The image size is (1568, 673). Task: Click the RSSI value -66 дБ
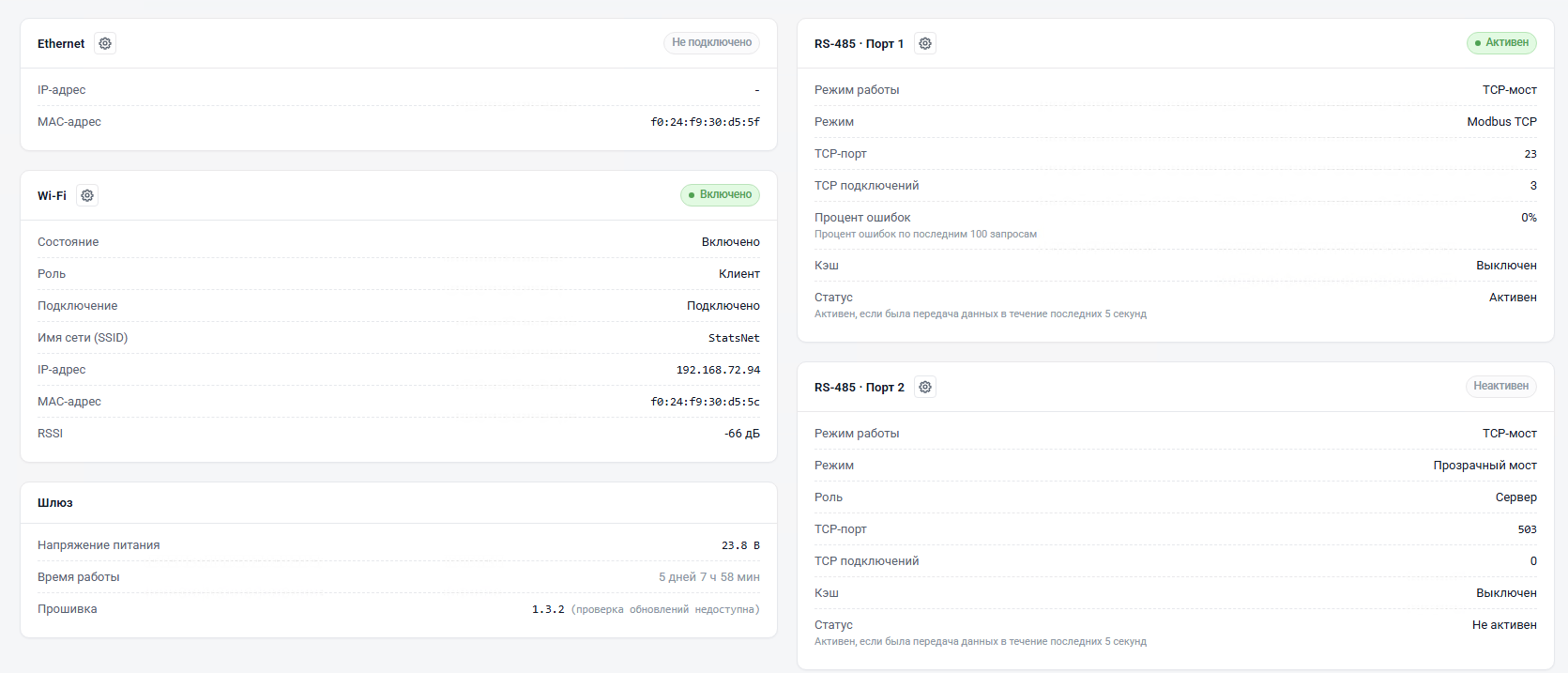[x=742, y=434]
